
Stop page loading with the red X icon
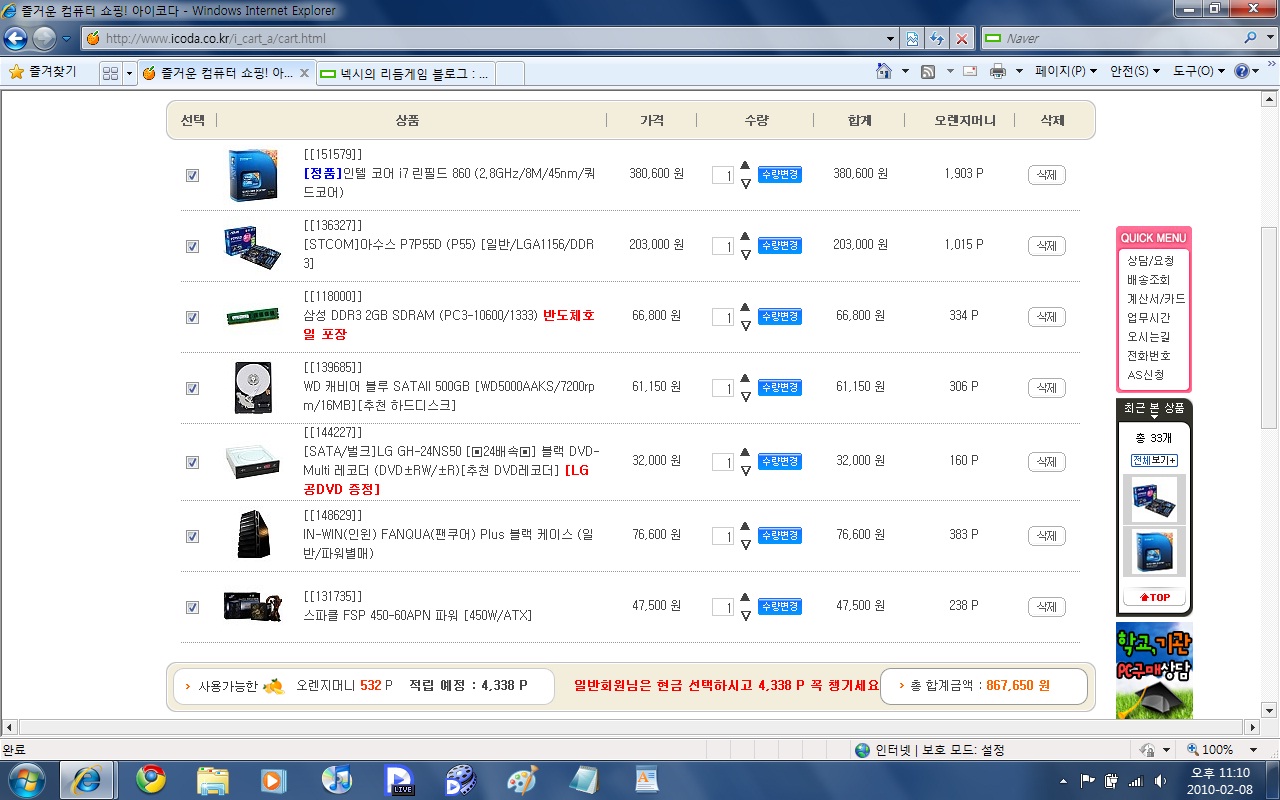[x=962, y=39]
